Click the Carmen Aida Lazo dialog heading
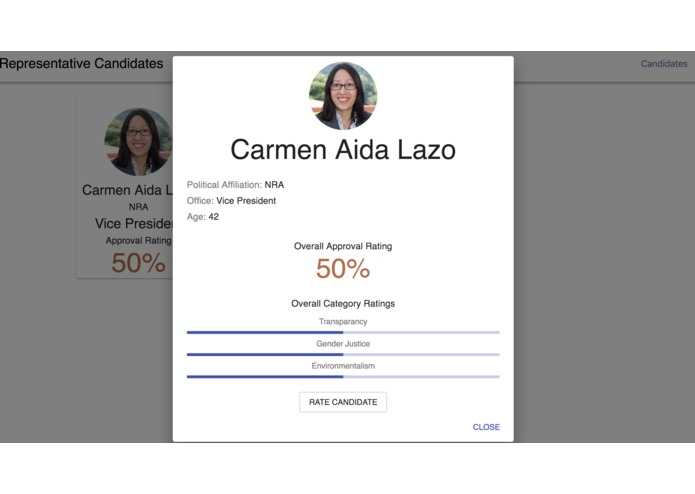This screenshot has height=494, width=695. 343,150
